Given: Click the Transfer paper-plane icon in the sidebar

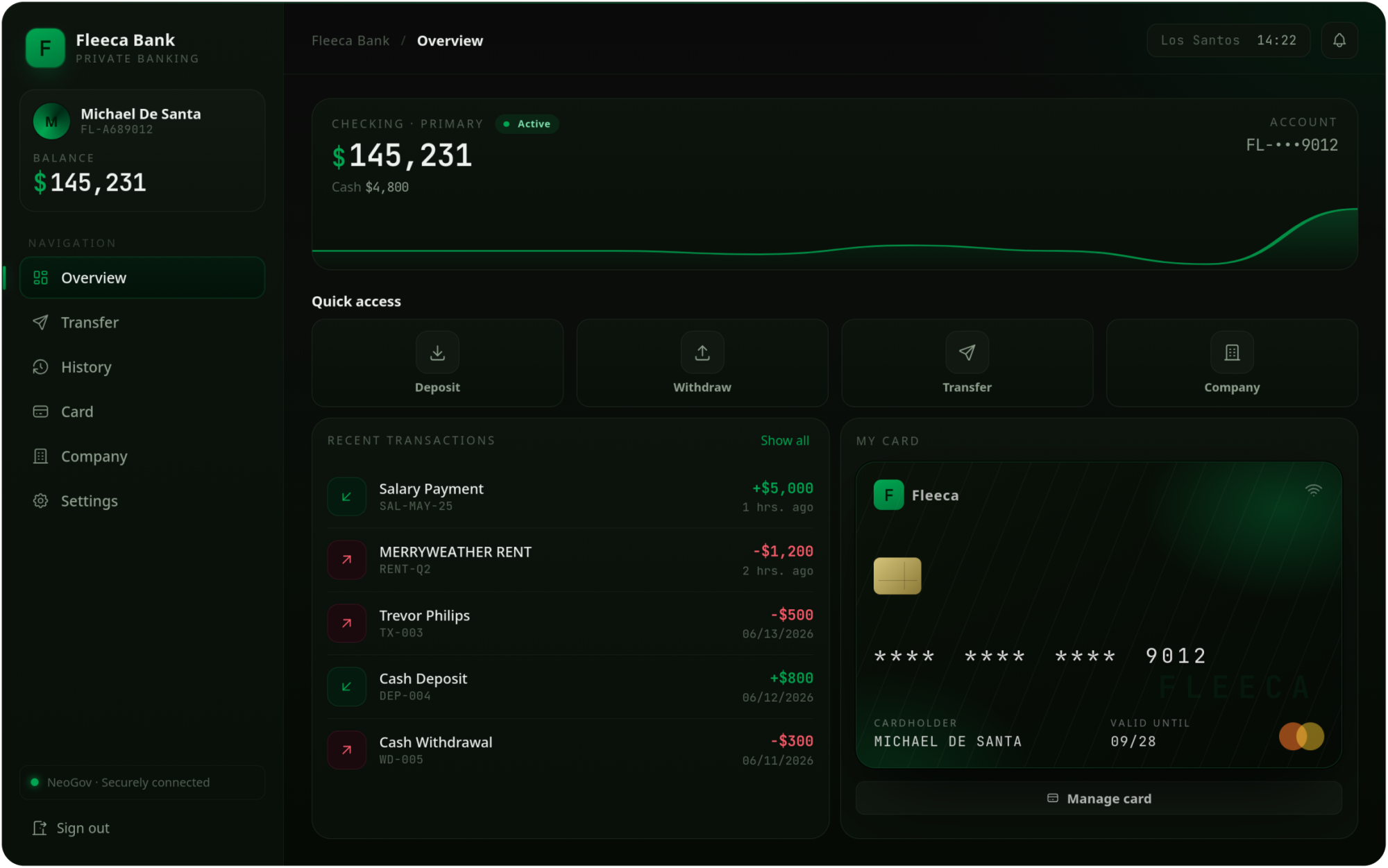Looking at the screenshot, I should [x=41, y=322].
